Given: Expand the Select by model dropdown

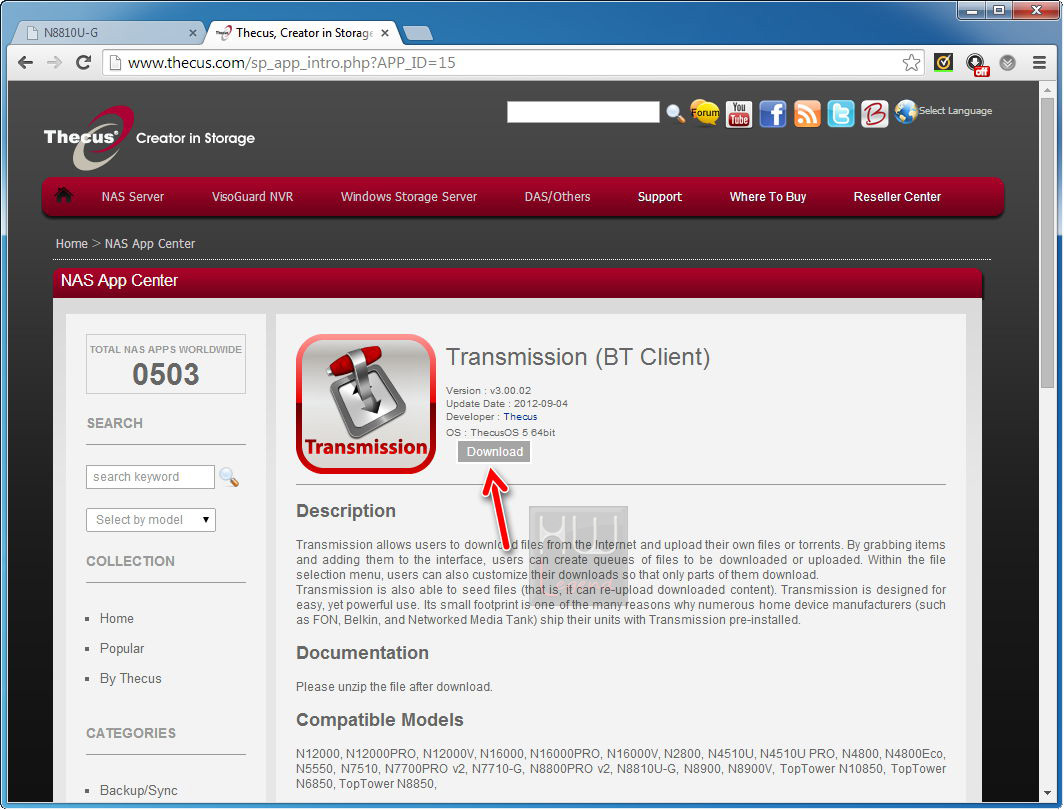Looking at the screenshot, I should [x=151, y=520].
